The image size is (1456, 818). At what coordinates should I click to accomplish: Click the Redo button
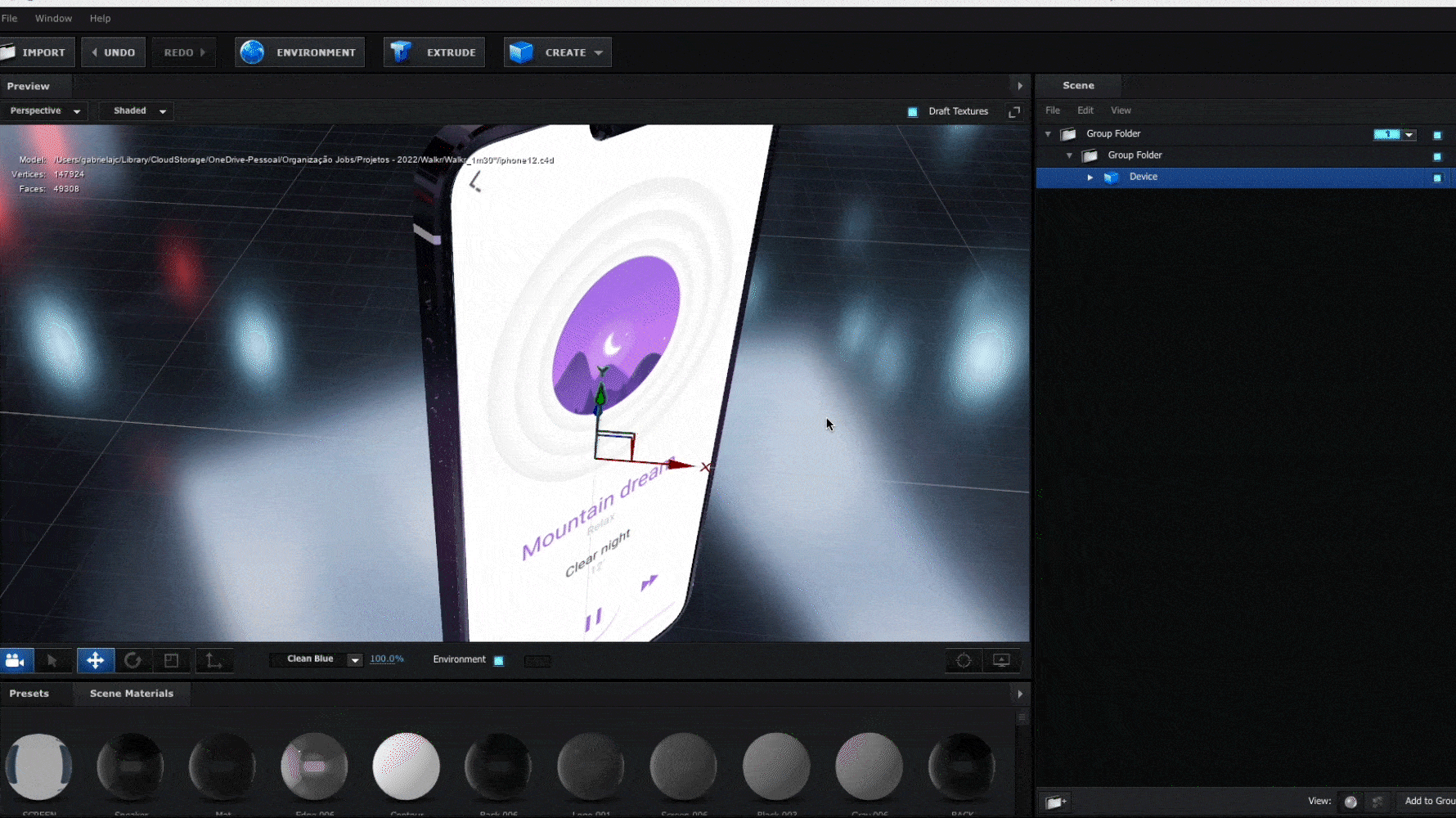click(x=184, y=52)
